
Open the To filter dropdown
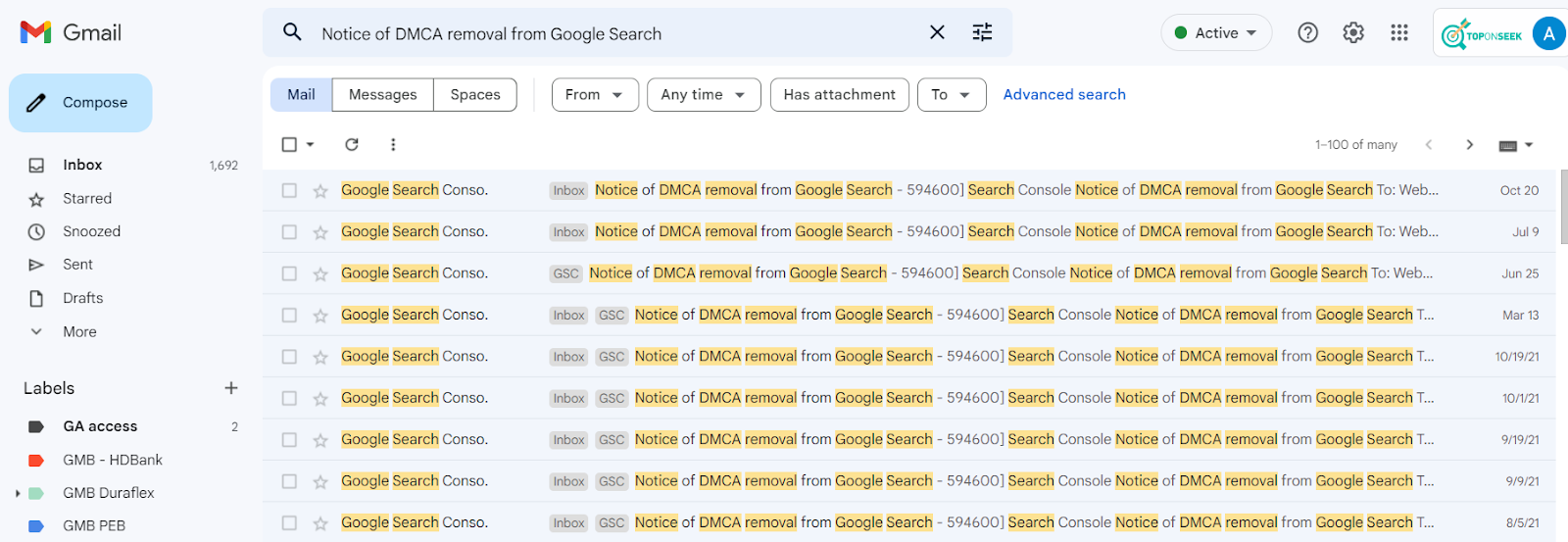click(x=952, y=95)
